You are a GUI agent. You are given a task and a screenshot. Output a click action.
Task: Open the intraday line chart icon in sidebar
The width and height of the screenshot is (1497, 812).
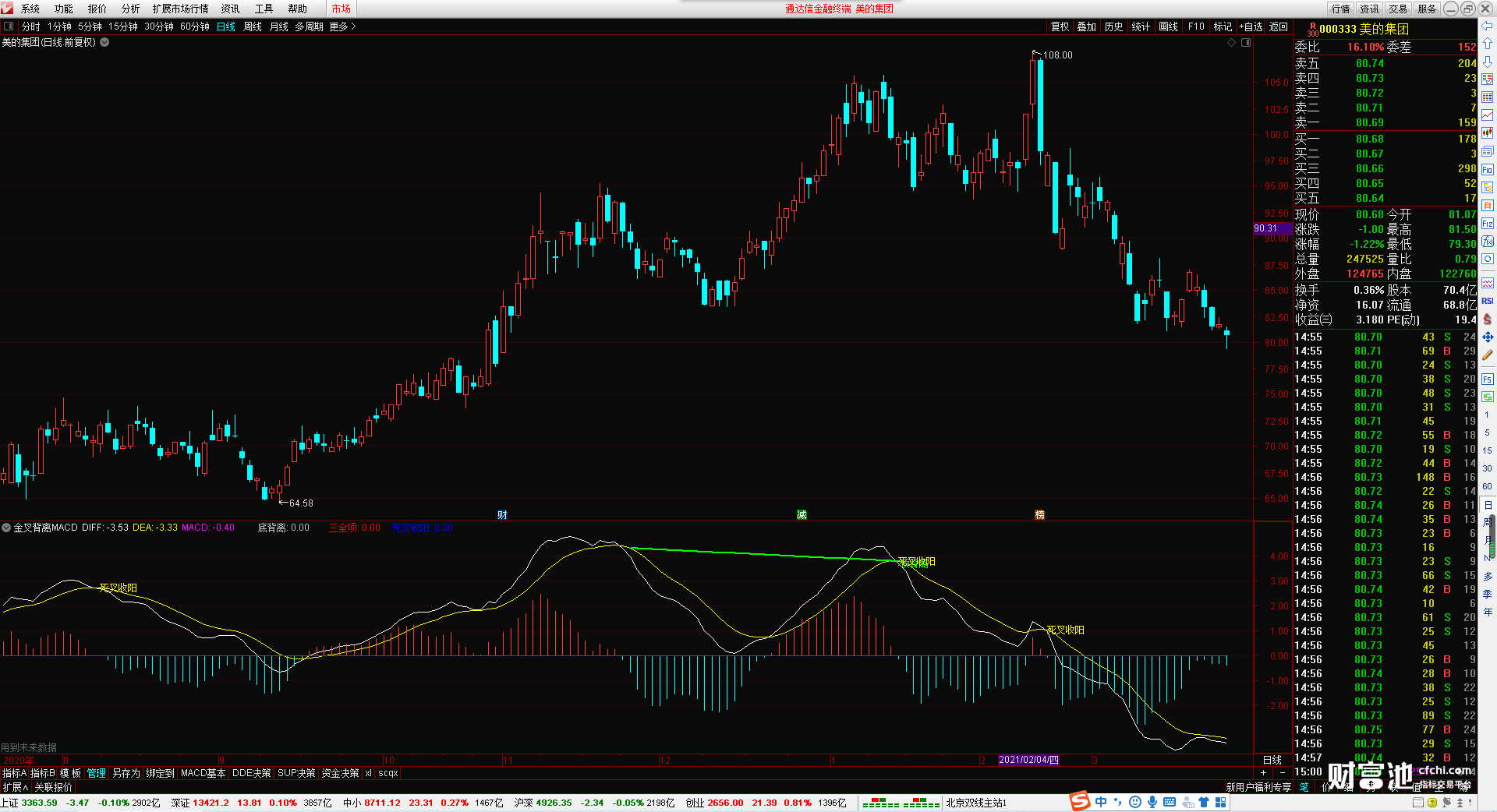point(1488,115)
